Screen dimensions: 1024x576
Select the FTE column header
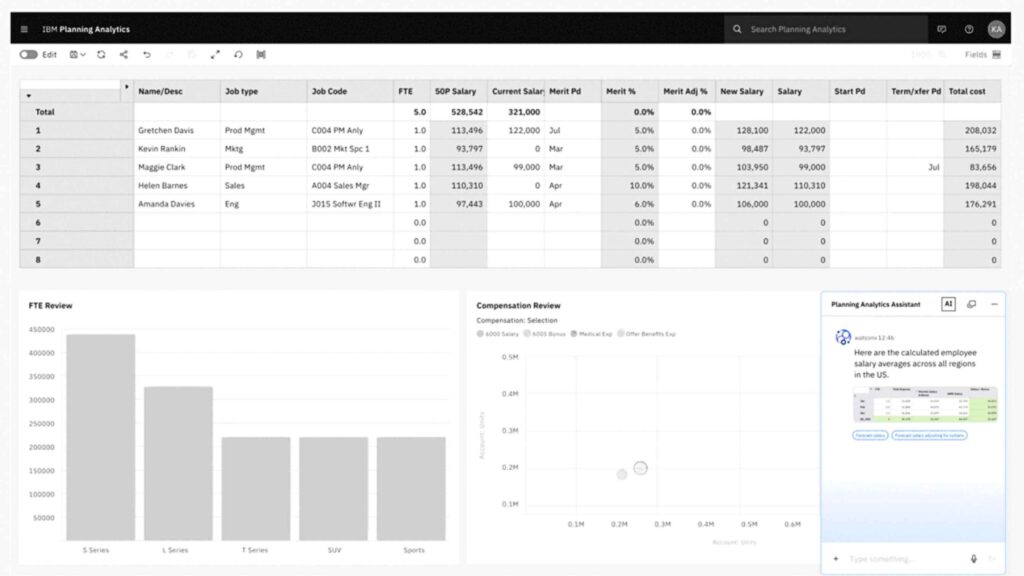tap(411, 91)
